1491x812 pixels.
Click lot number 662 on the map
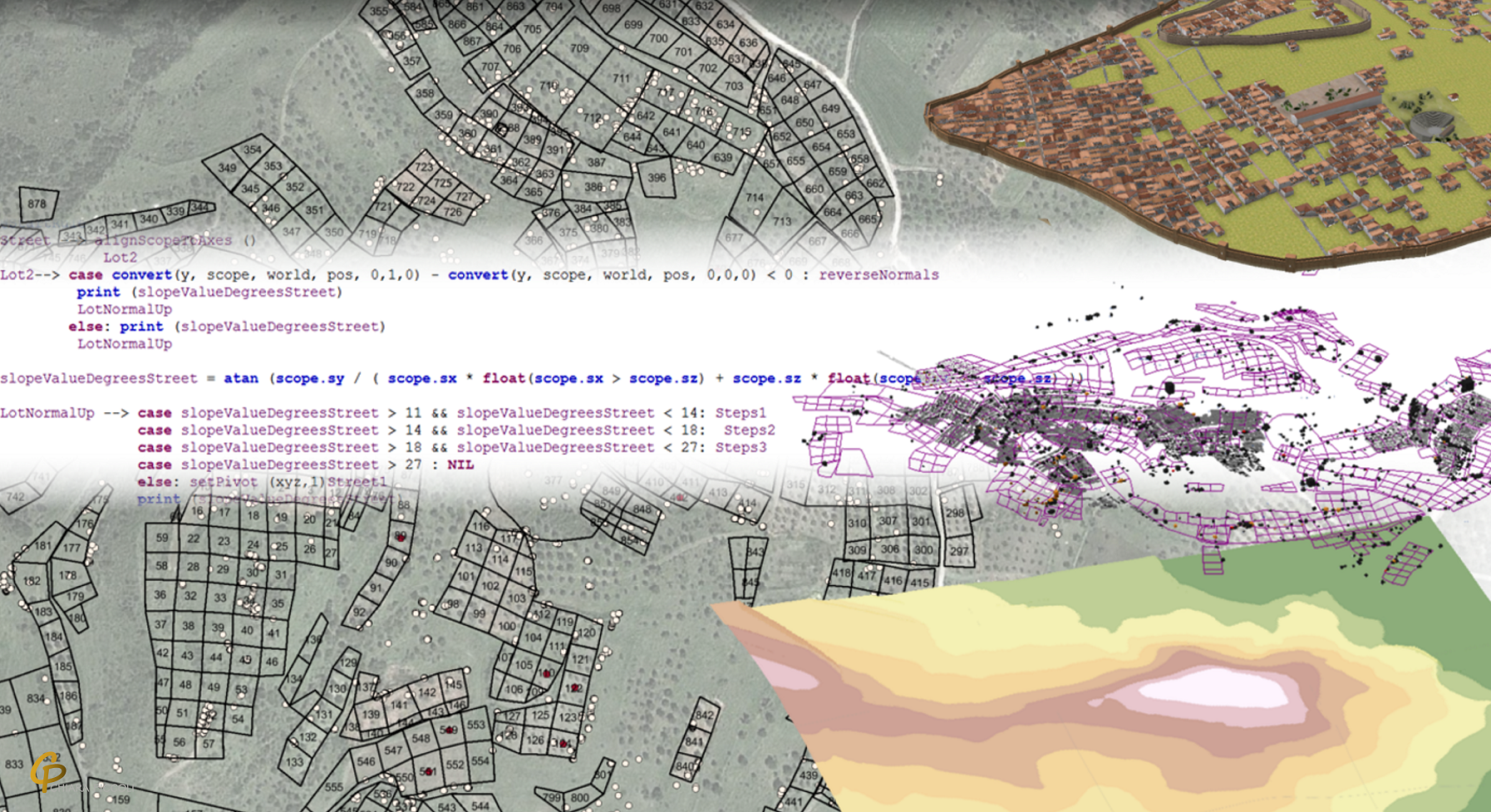click(x=875, y=184)
